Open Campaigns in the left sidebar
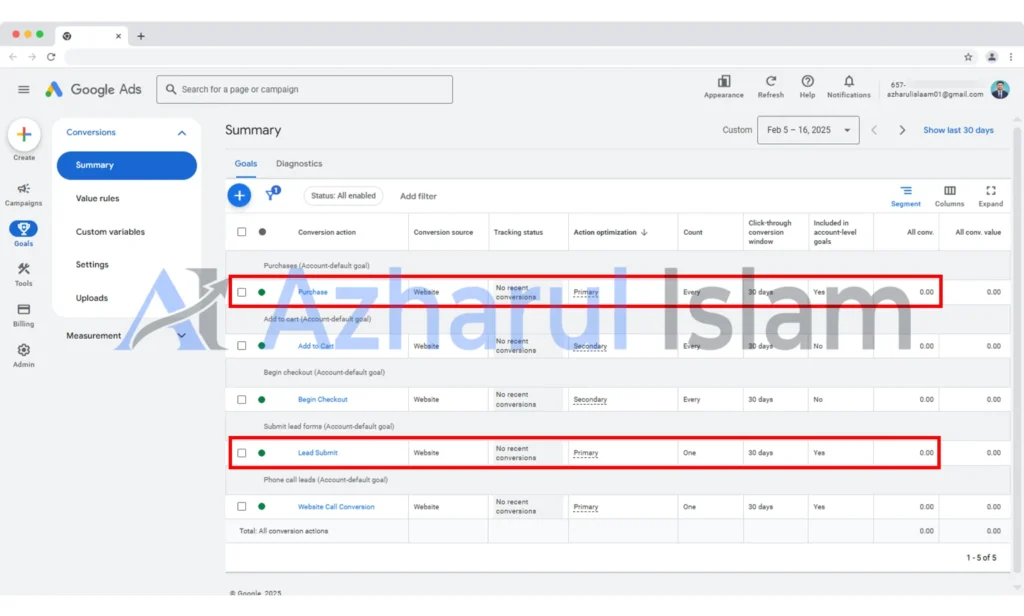1024x616 pixels. click(24, 194)
